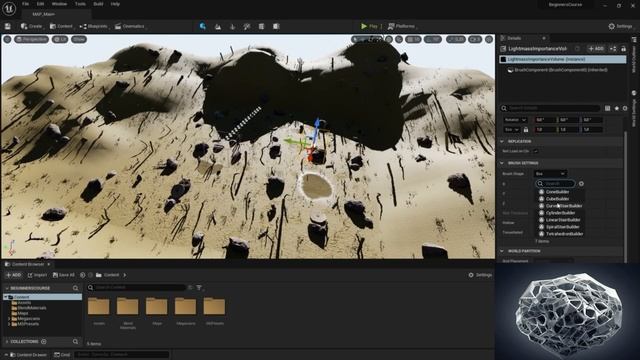
Task: Open the Edit menu
Action: [x=40, y=4]
